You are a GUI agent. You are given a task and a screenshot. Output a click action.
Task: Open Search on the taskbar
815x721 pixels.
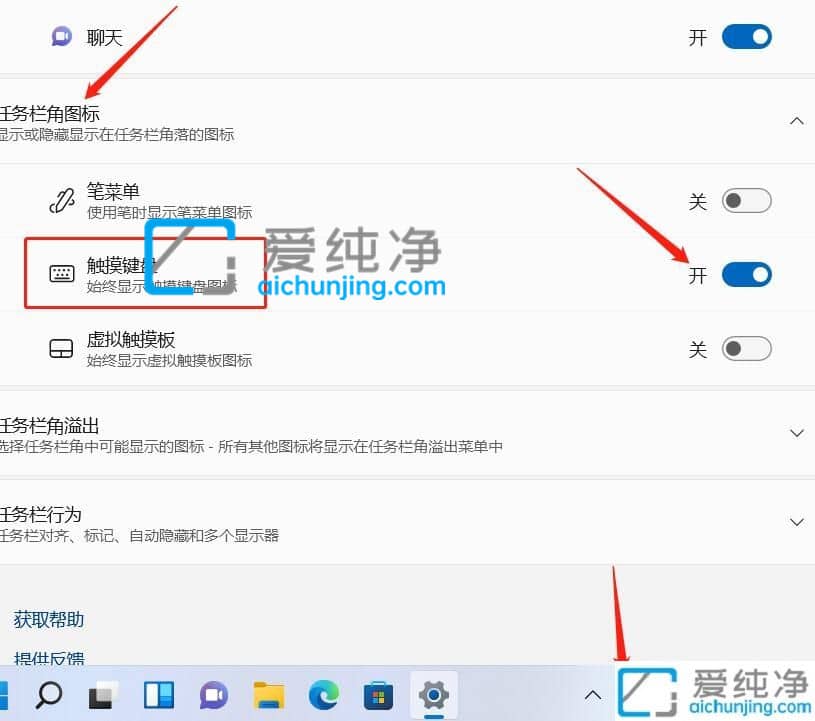pyautogui.click(x=48, y=694)
